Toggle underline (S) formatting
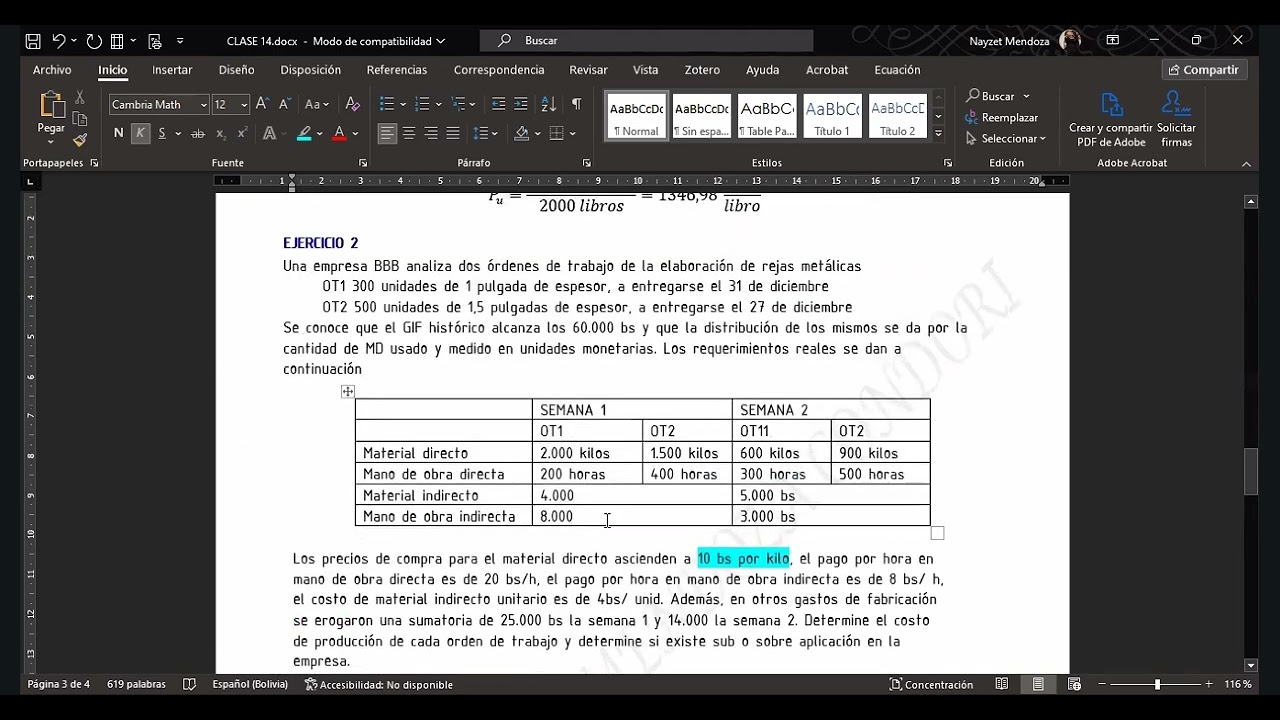 point(161,133)
